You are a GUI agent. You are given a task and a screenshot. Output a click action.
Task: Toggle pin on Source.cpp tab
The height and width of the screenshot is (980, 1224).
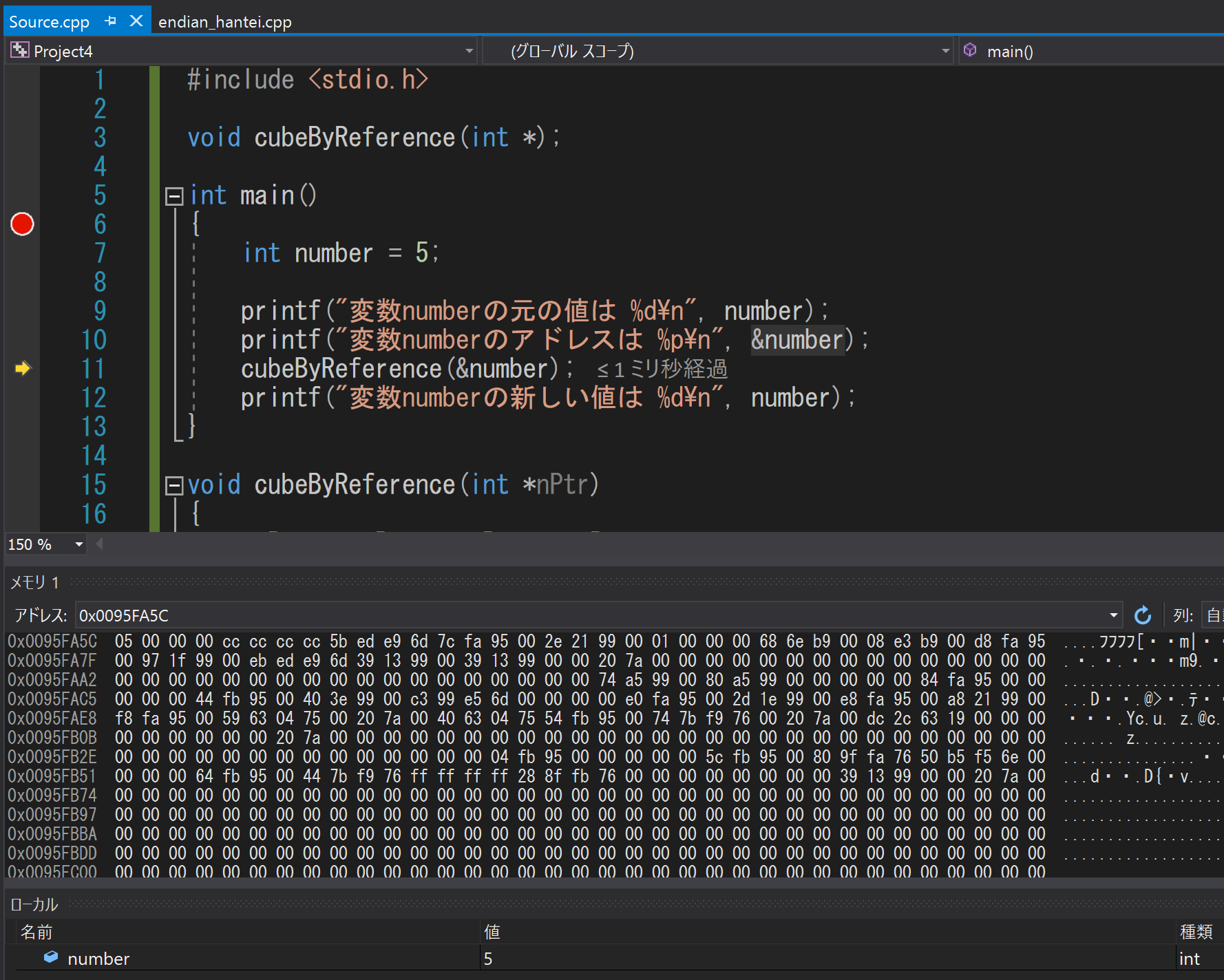click(x=110, y=21)
